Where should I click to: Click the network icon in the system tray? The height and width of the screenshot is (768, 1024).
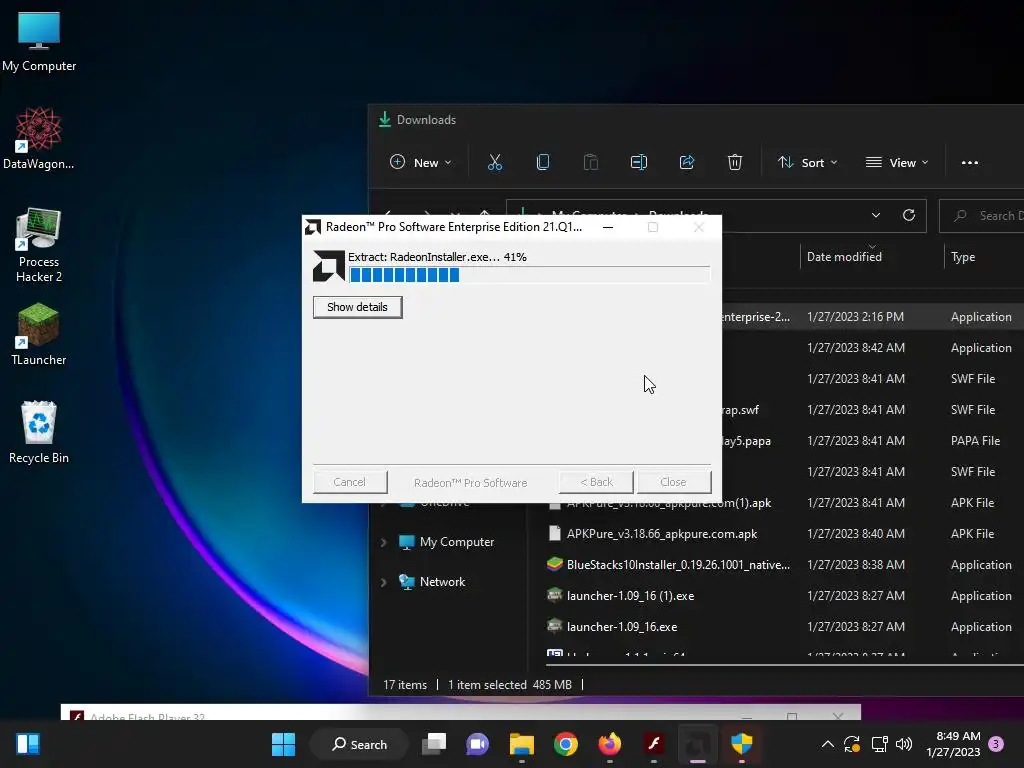(879, 744)
